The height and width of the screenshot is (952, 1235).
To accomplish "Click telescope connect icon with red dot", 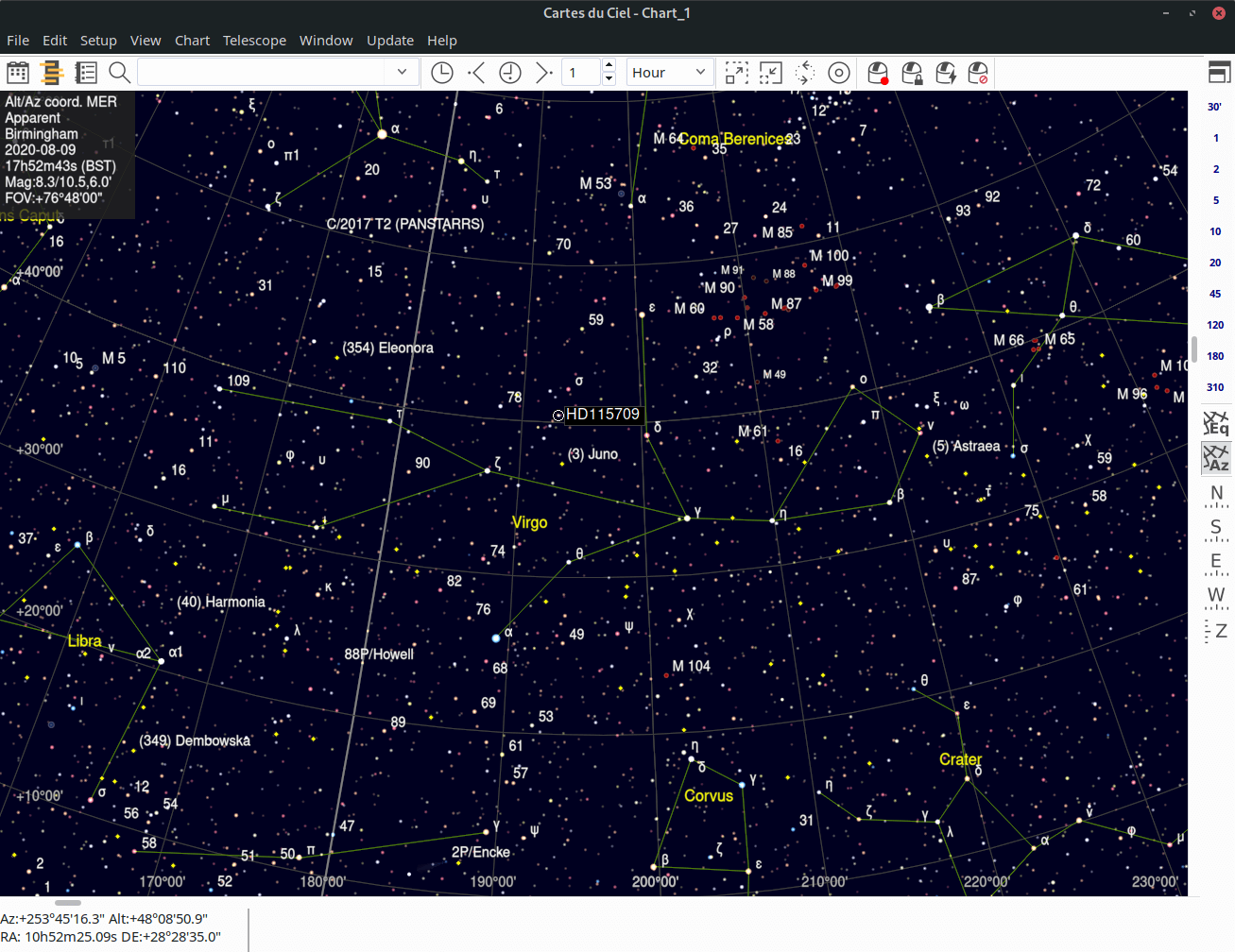I will pos(878,73).
